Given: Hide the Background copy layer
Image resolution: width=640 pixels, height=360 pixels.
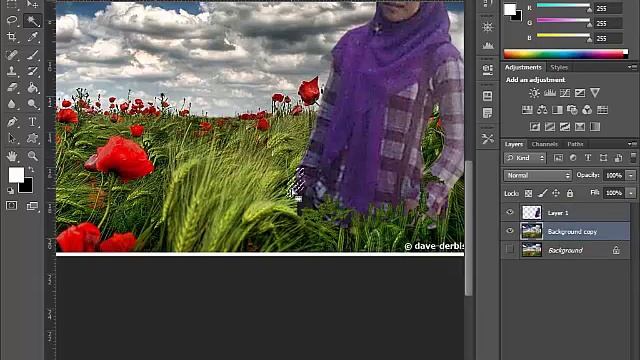Looking at the screenshot, I should click(510, 231).
